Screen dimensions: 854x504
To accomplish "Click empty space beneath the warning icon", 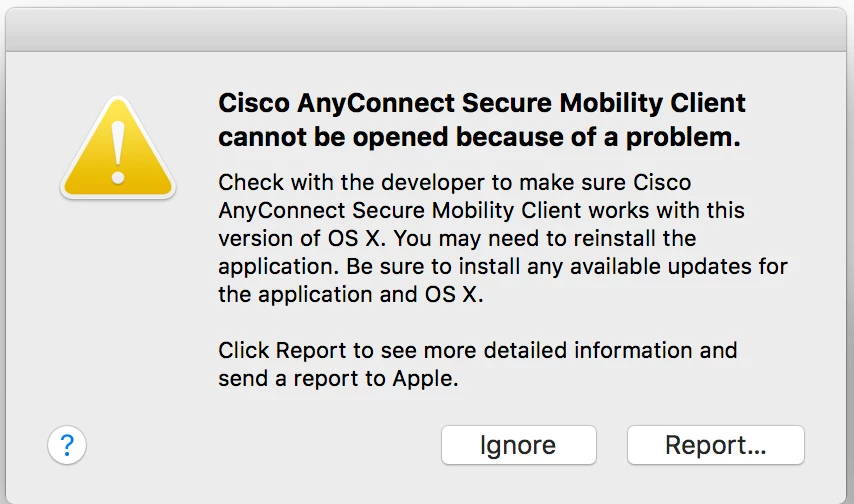I will [x=118, y=305].
